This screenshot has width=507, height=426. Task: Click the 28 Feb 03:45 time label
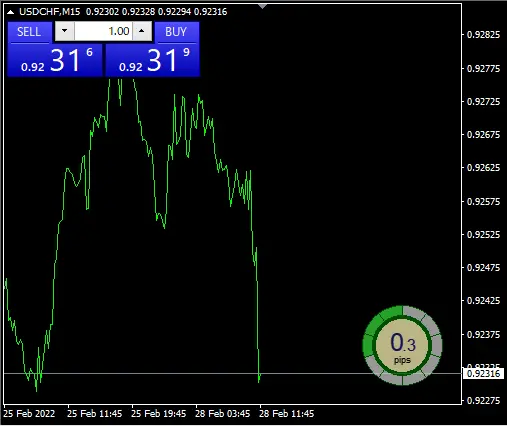[223, 414]
